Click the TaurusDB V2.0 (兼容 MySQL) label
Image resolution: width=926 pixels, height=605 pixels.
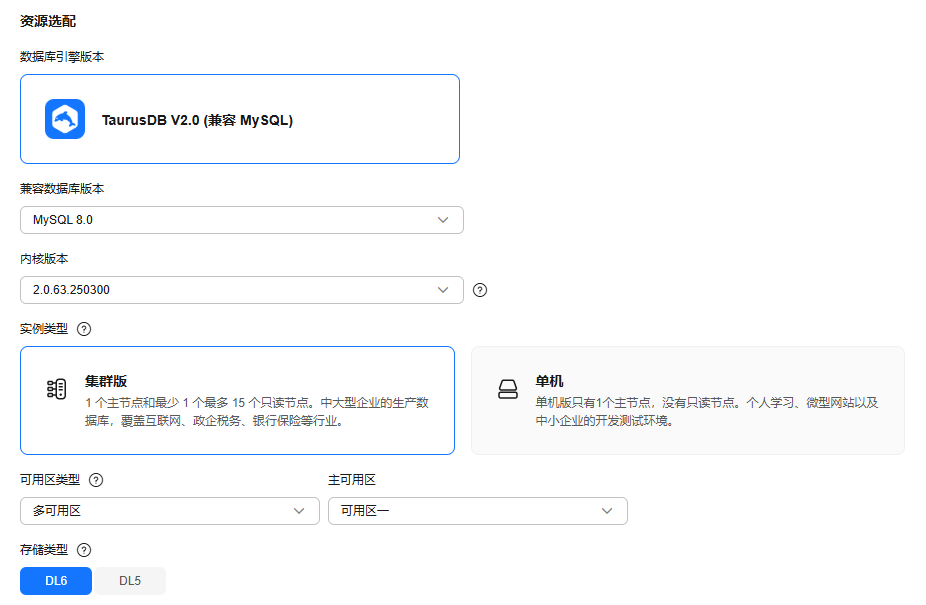pyautogui.click(x=197, y=120)
